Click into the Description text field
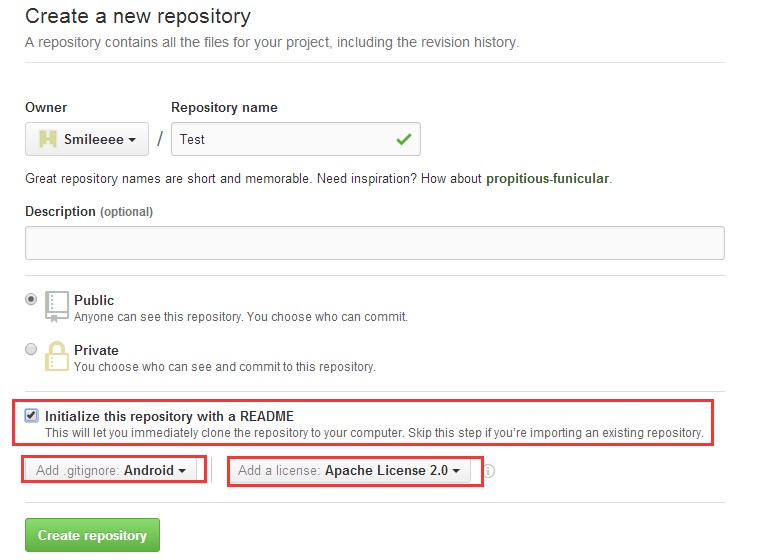 point(374,243)
